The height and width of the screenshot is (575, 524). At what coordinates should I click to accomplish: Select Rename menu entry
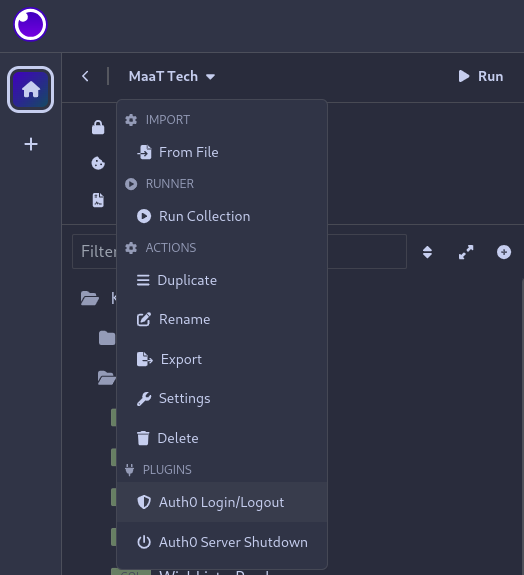tap(222, 319)
